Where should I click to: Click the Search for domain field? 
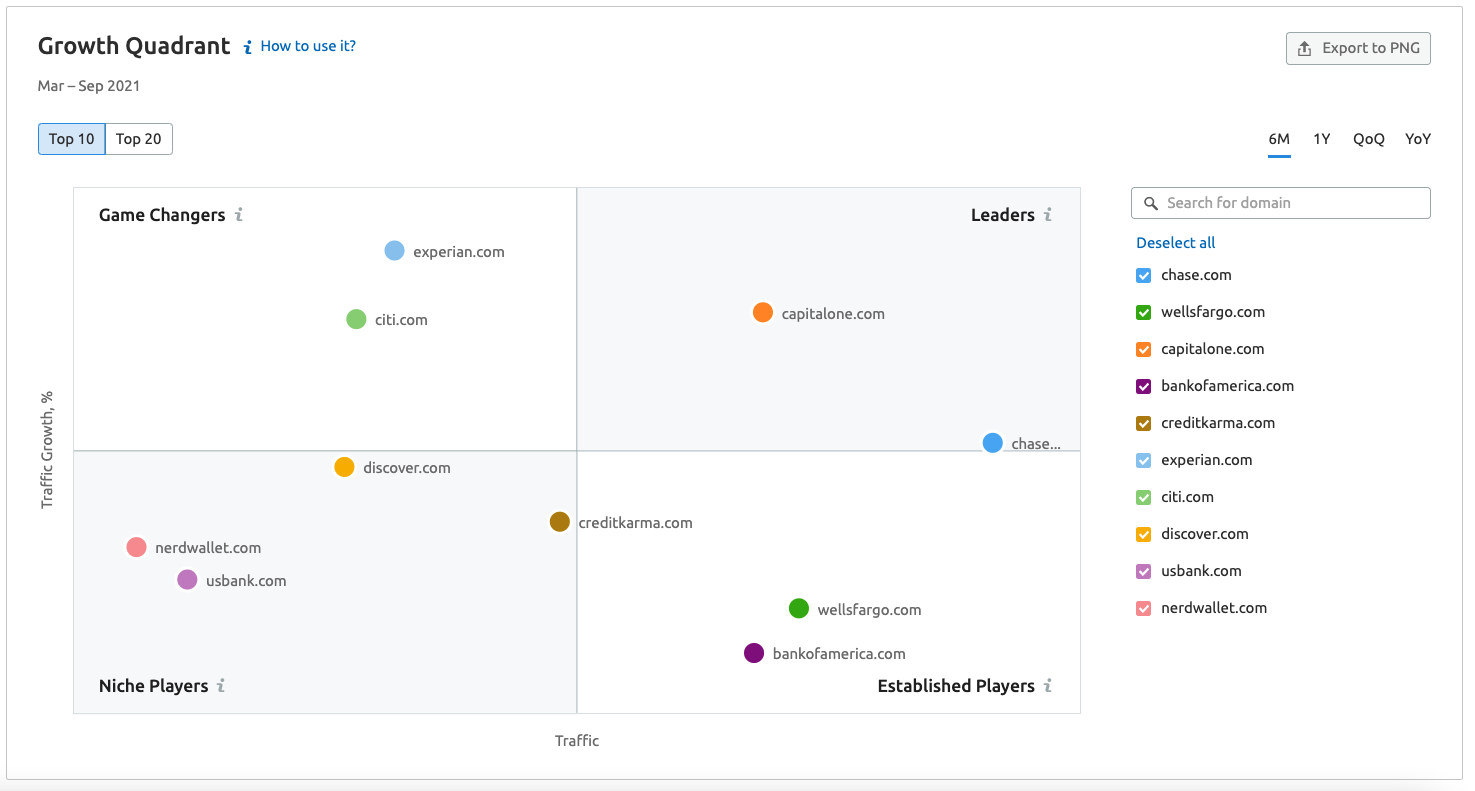point(1281,203)
